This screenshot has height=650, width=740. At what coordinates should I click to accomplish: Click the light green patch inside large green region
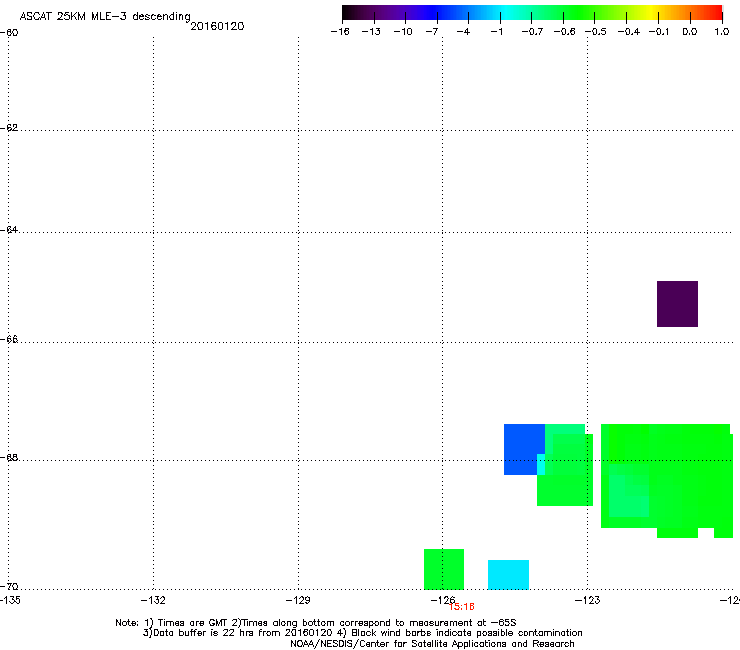[629, 491]
